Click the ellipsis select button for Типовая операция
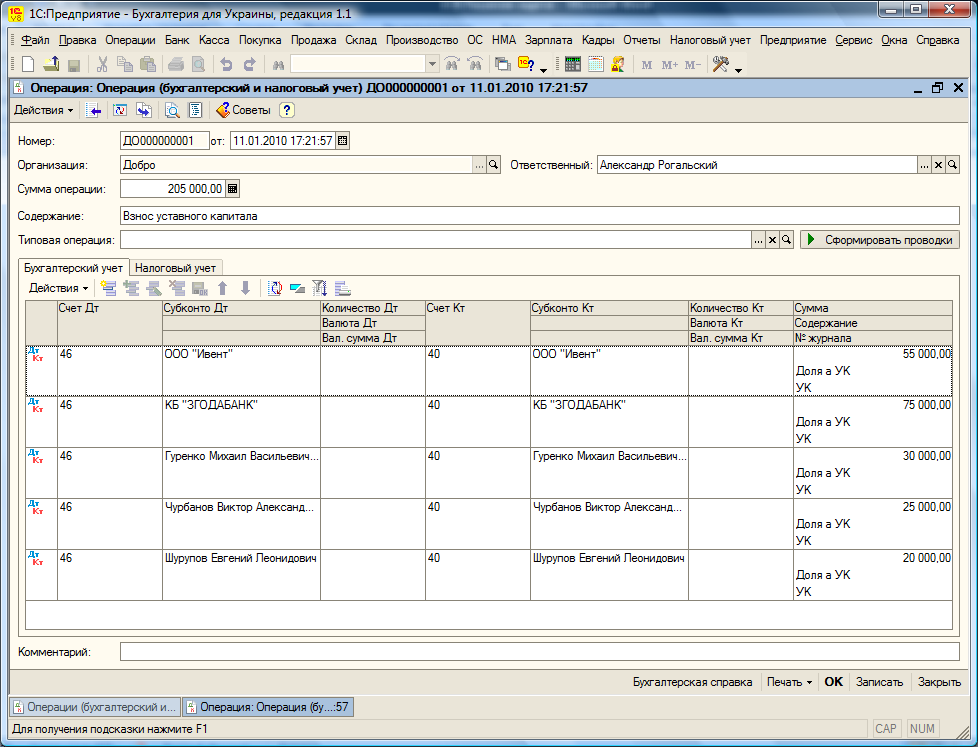This screenshot has width=978, height=747. point(758,240)
